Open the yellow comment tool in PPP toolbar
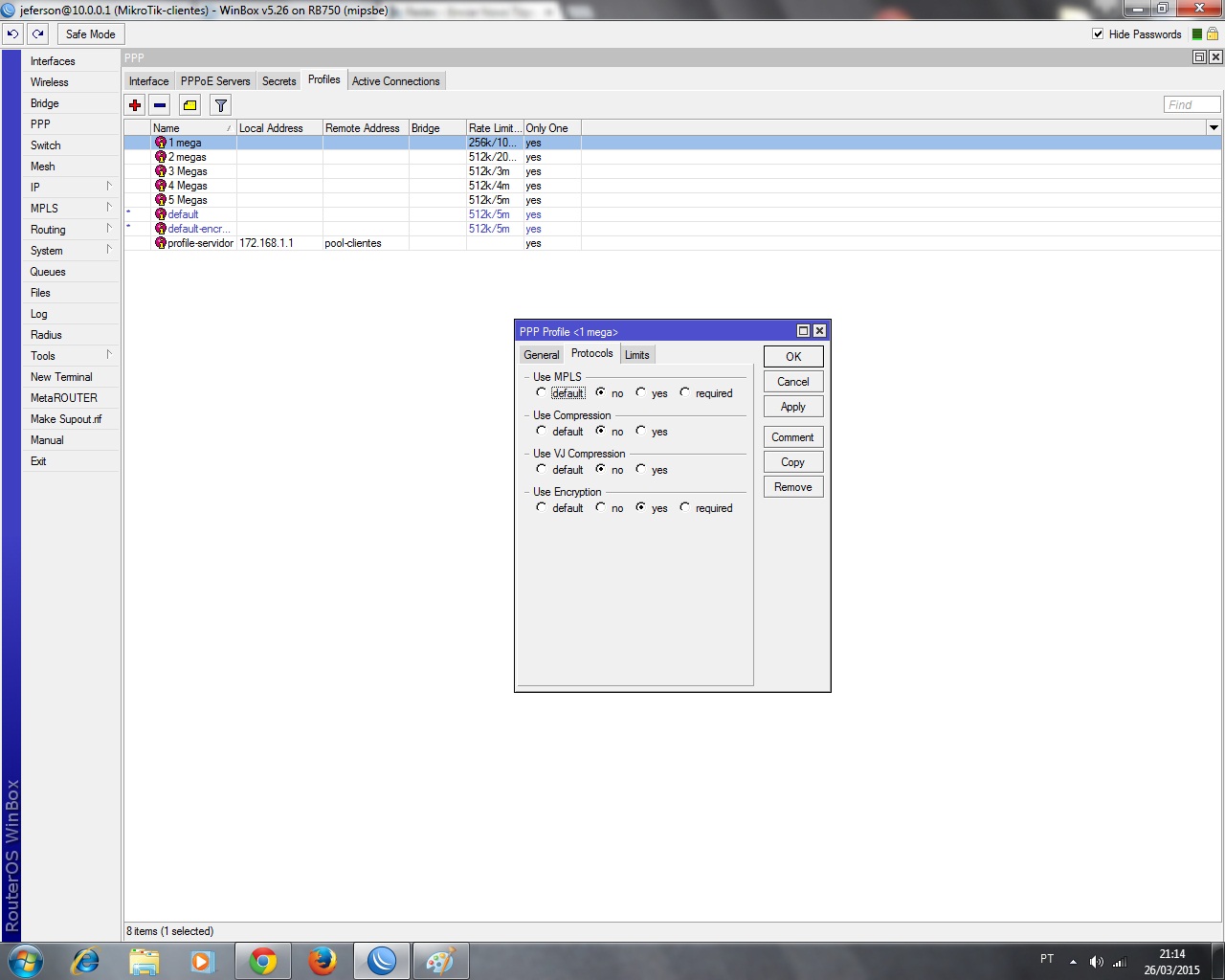Viewport: 1225px width, 980px height. [189, 105]
